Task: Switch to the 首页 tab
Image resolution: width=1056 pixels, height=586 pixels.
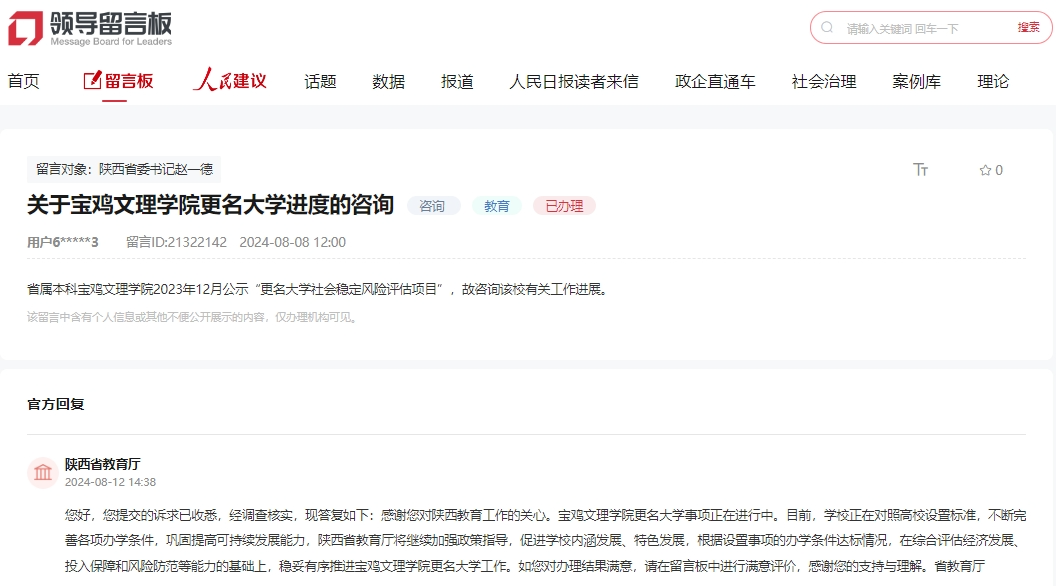Action: [23, 80]
